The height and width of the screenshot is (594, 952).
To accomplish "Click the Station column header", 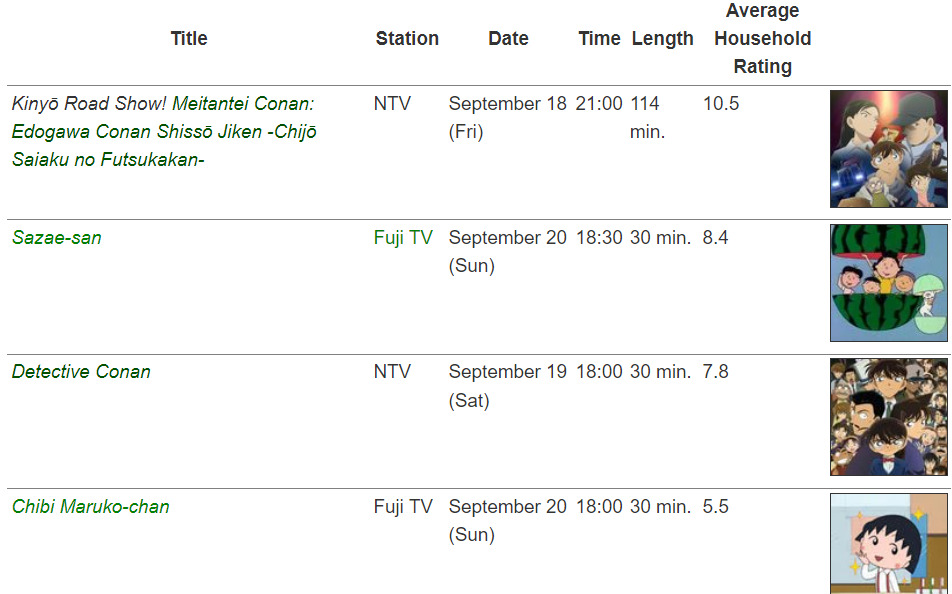I will click(407, 39).
